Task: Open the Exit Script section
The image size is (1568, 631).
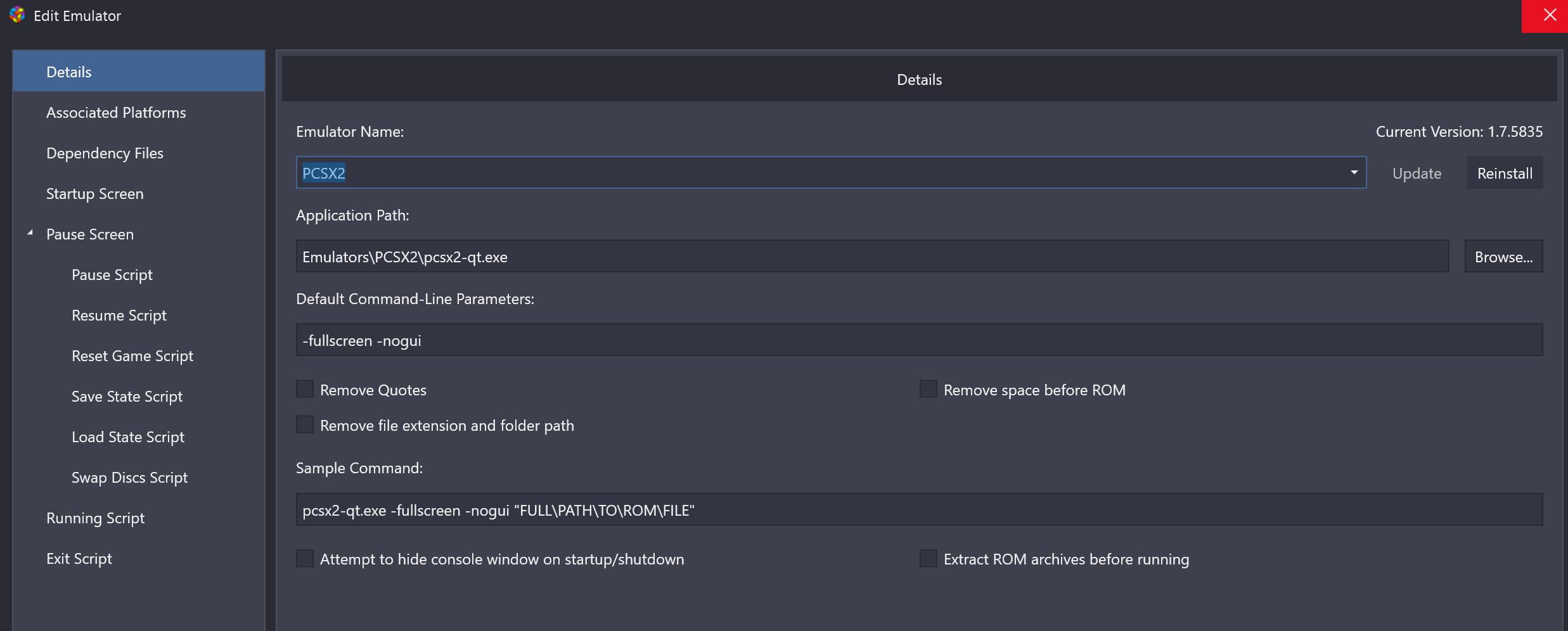Action: pyautogui.click(x=139, y=558)
